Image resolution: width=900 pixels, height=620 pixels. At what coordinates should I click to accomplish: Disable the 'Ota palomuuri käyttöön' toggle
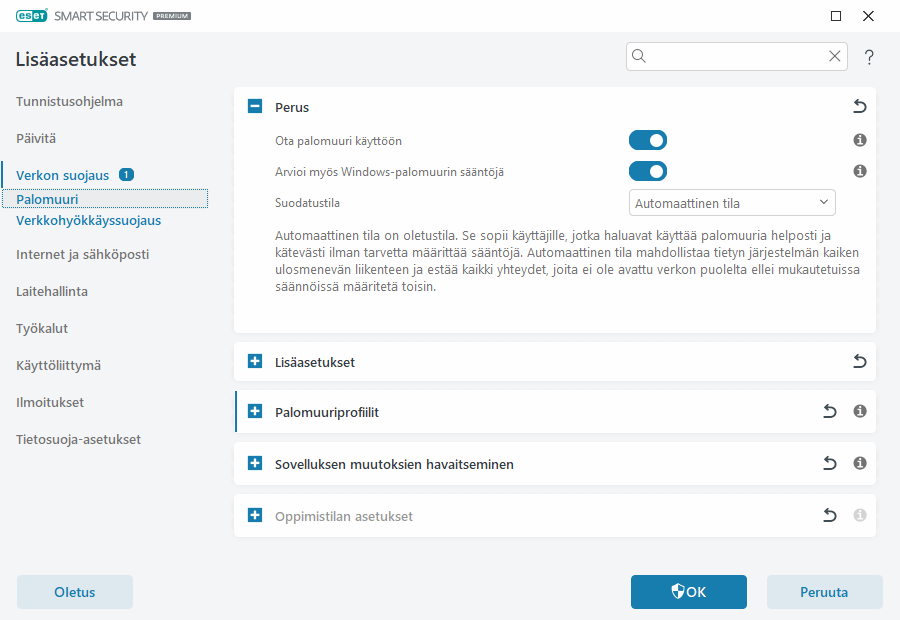(648, 140)
